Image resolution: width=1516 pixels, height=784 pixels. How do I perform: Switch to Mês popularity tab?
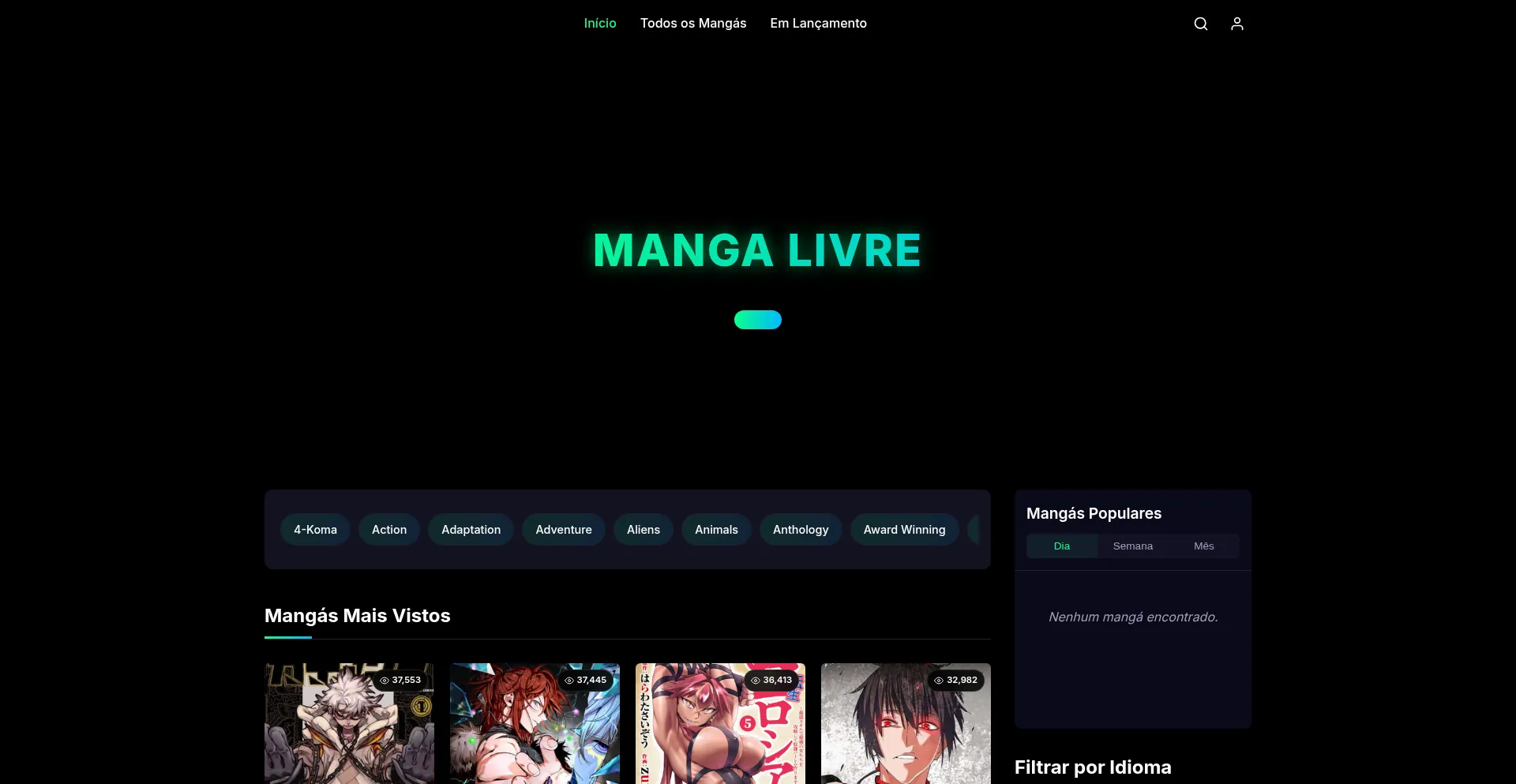[1204, 546]
